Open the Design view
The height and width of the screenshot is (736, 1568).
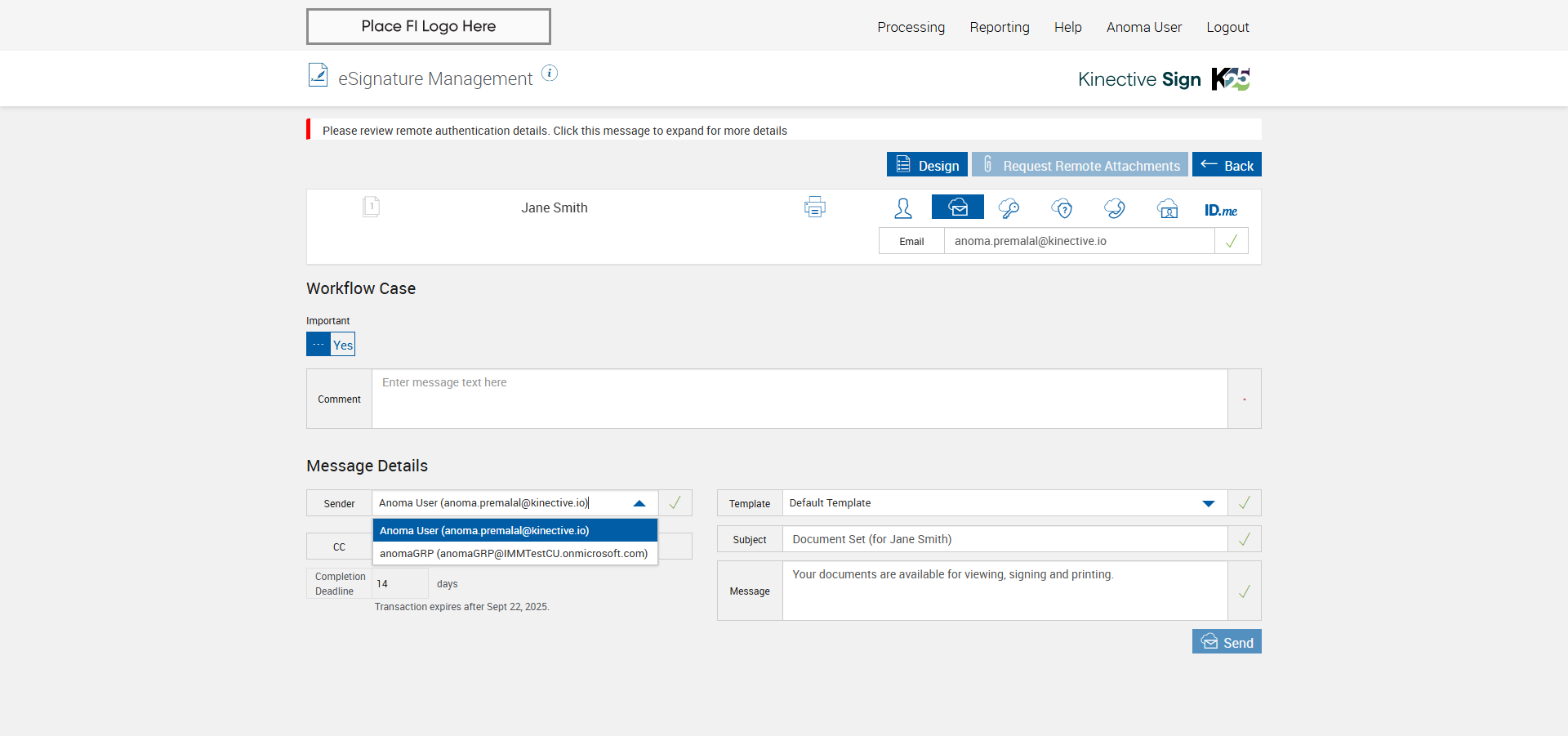pyautogui.click(x=927, y=165)
